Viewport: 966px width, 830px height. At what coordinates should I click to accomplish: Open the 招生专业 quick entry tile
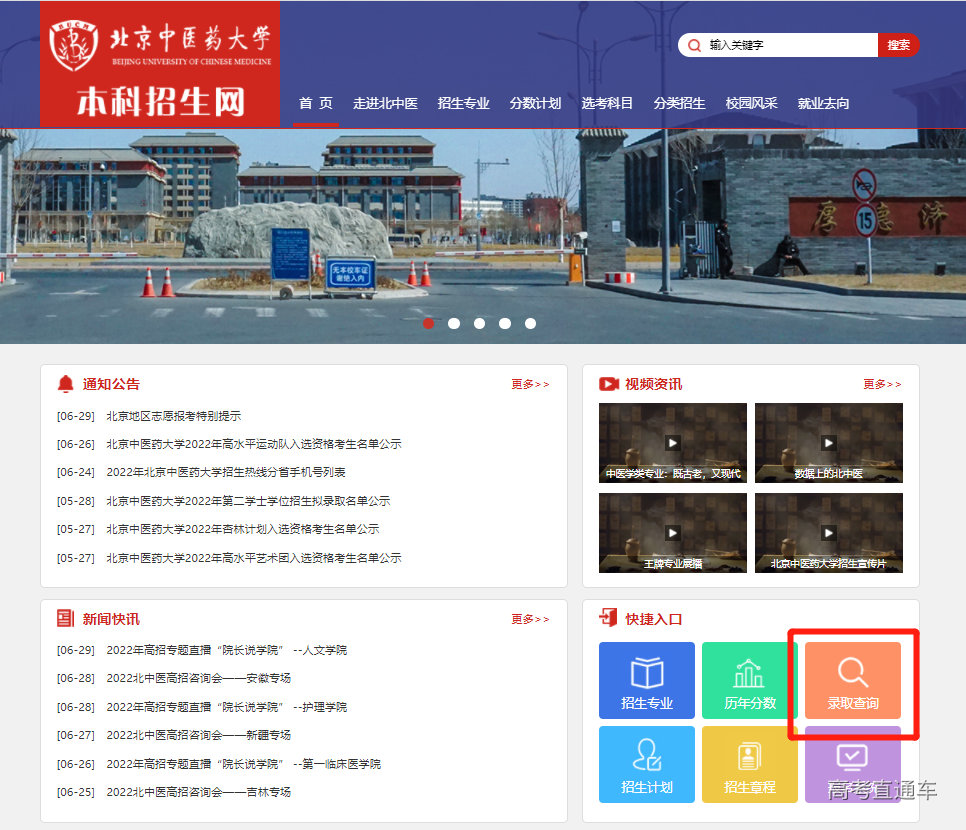point(646,680)
